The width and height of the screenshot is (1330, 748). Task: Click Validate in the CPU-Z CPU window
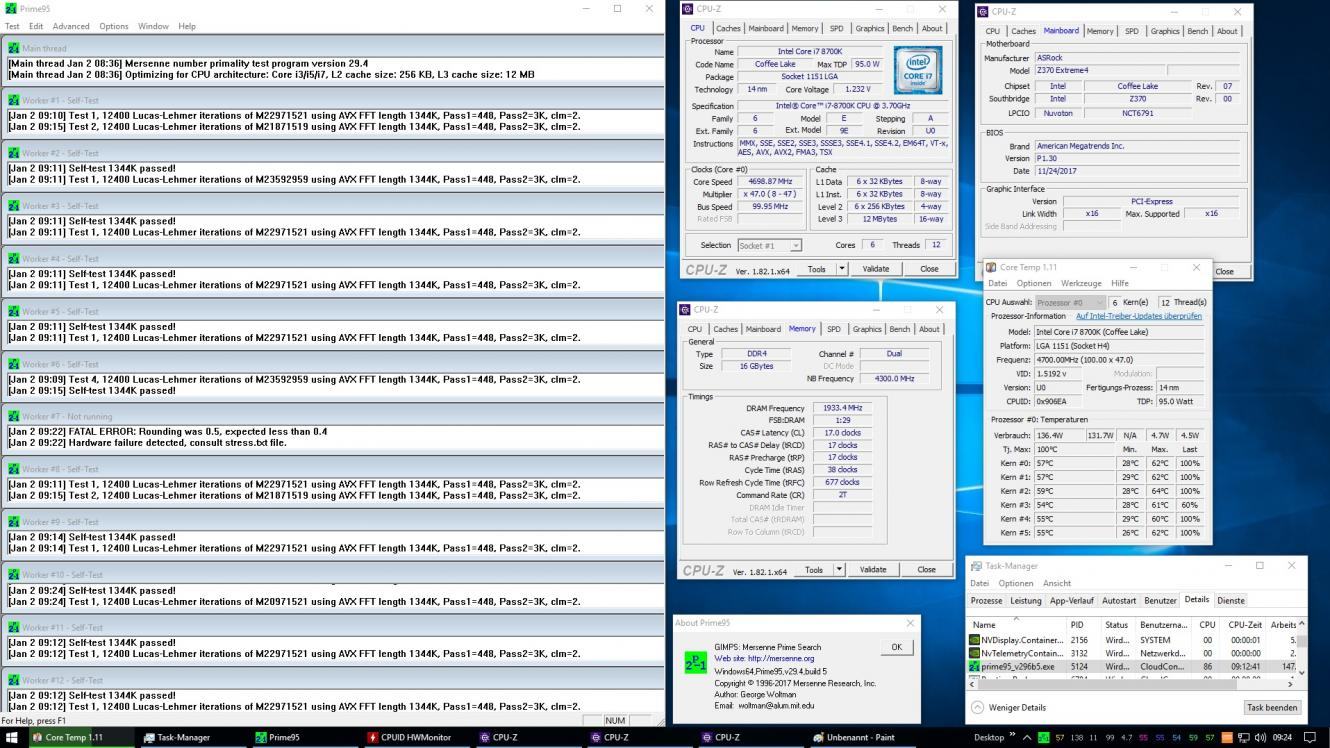coord(875,268)
